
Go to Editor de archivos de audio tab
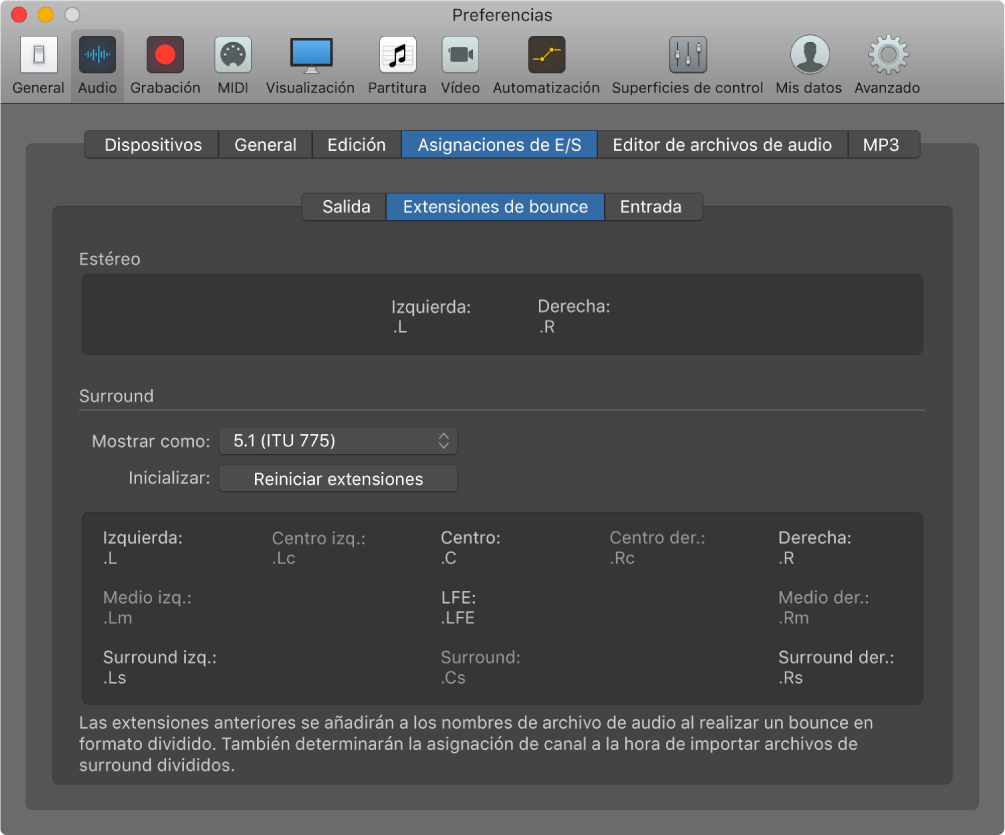pos(721,145)
